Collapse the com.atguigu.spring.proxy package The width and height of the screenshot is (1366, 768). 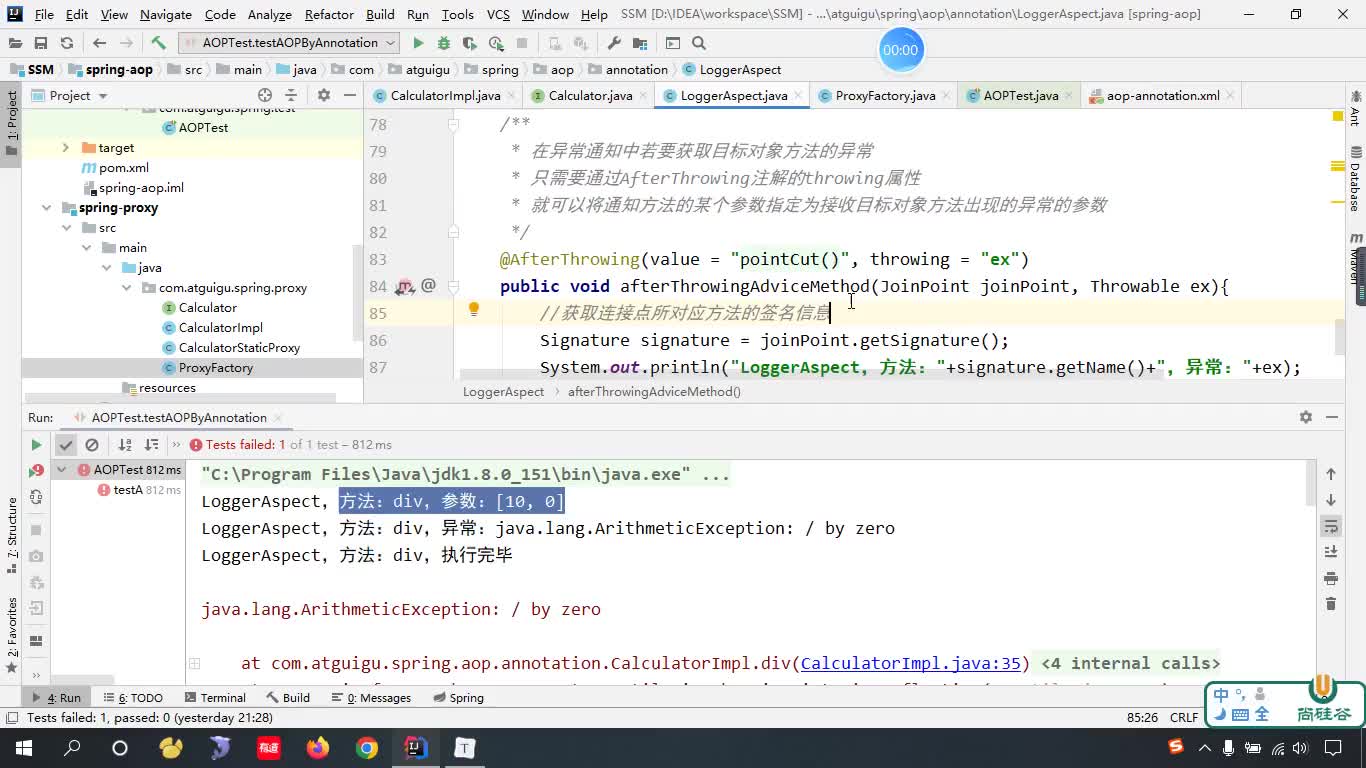point(126,287)
